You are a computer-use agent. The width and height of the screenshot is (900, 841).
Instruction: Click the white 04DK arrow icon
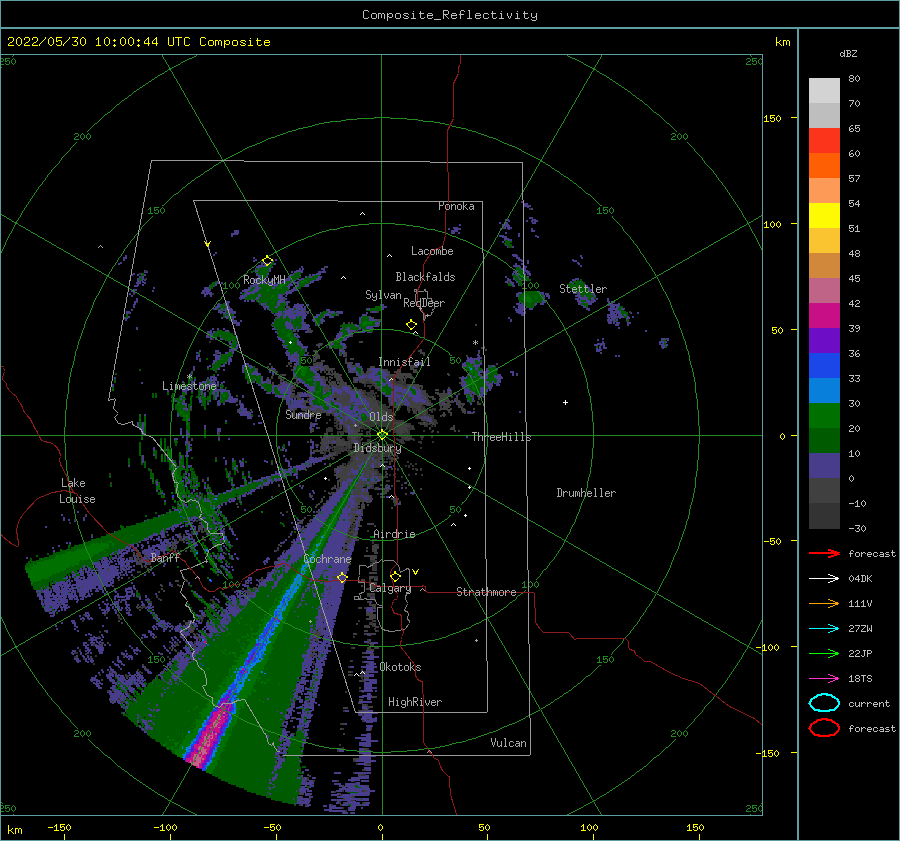(824, 578)
